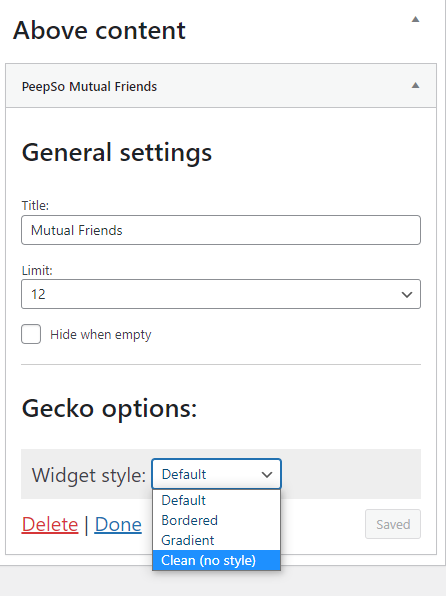This screenshot has width=446, height=596.
Task: Collapse the Above content section arrow
Action: [415, 19]
